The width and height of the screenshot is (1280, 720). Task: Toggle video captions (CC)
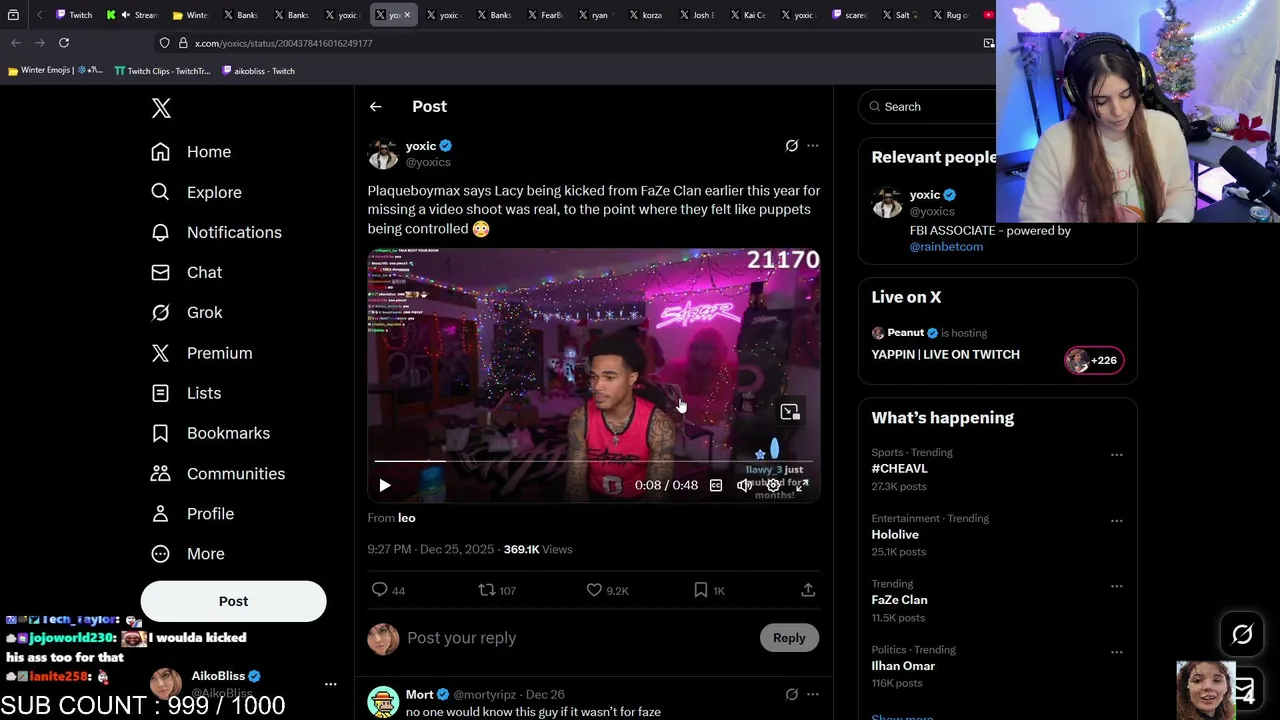pyautogui.click(x=716, y=485)
